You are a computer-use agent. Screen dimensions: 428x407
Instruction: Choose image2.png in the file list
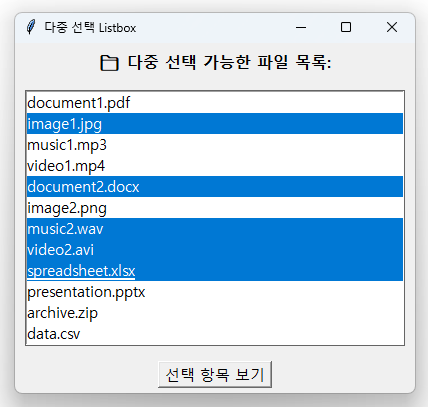pos(215,208)
